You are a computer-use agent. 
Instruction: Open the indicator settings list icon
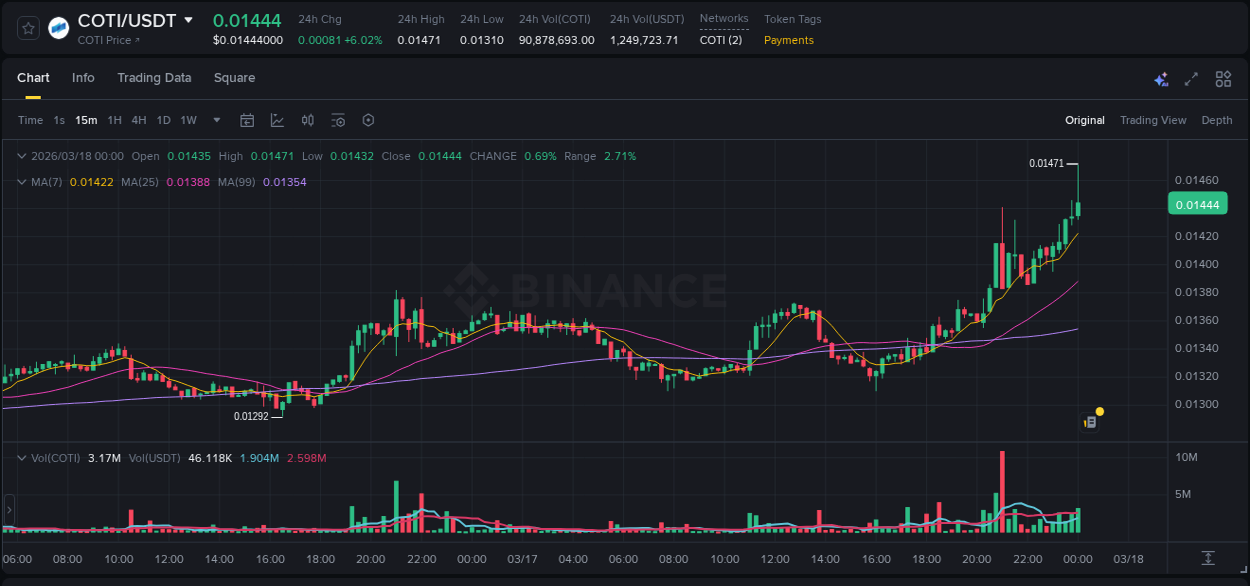(338, 120)
